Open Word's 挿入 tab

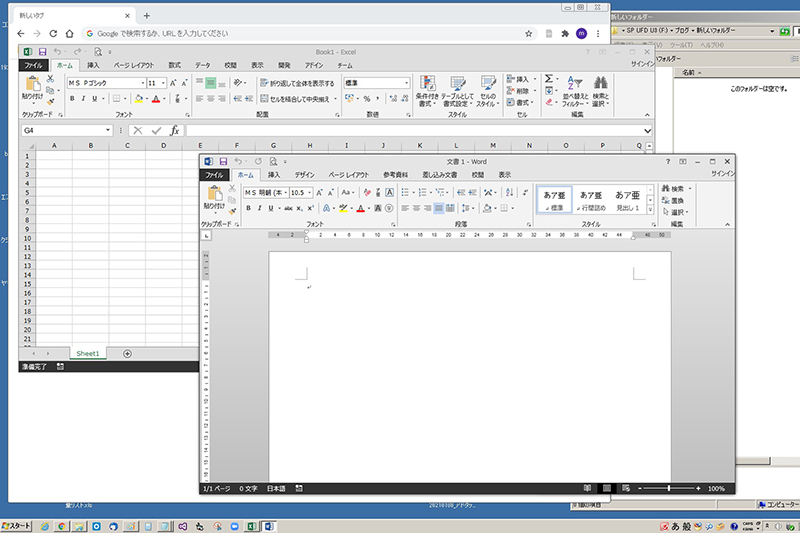[x=274, y=175]
